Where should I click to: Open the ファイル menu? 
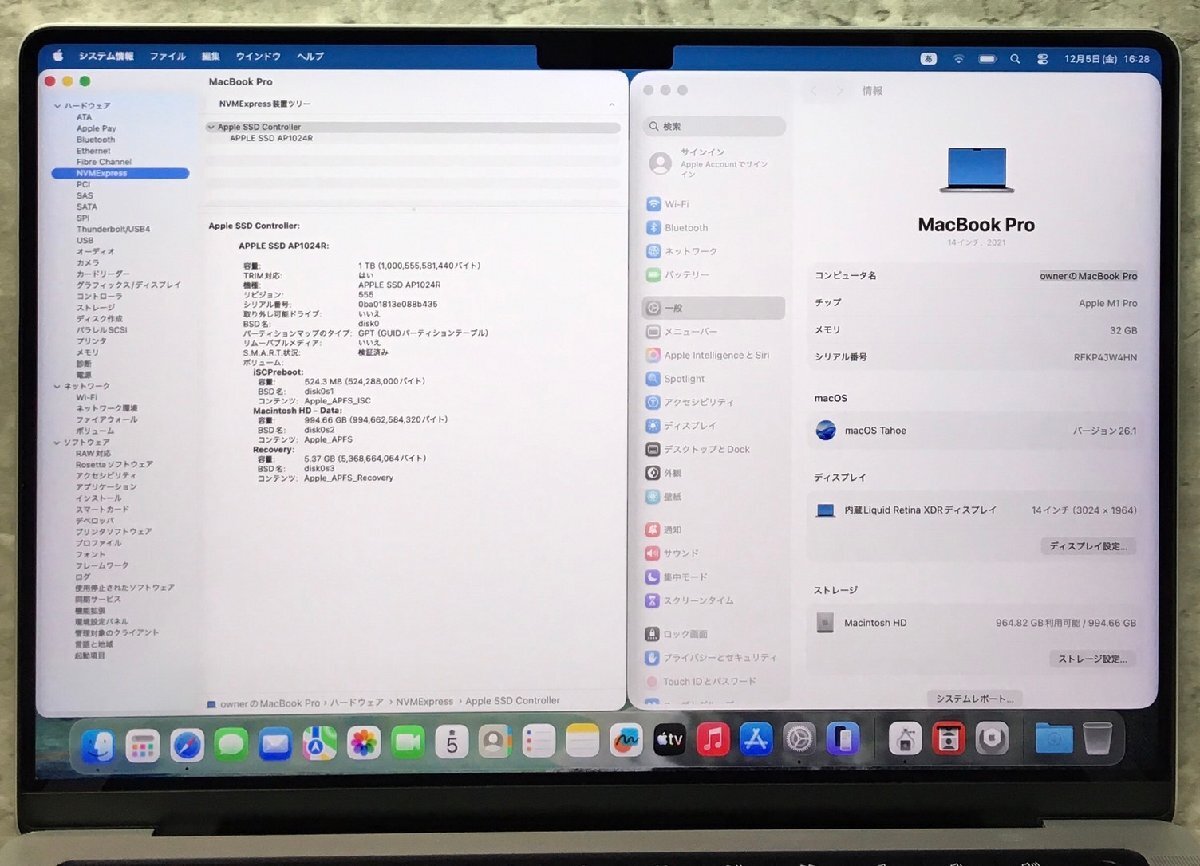167,57
